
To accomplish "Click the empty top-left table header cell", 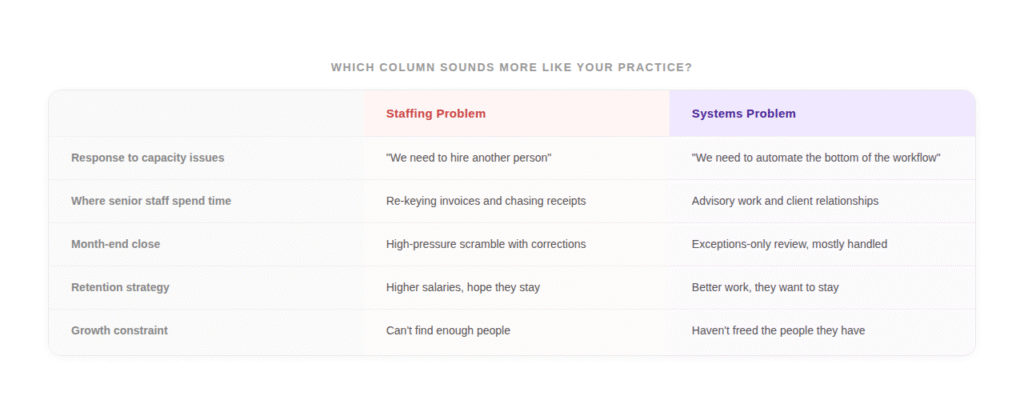I will (x=207, y=113).
